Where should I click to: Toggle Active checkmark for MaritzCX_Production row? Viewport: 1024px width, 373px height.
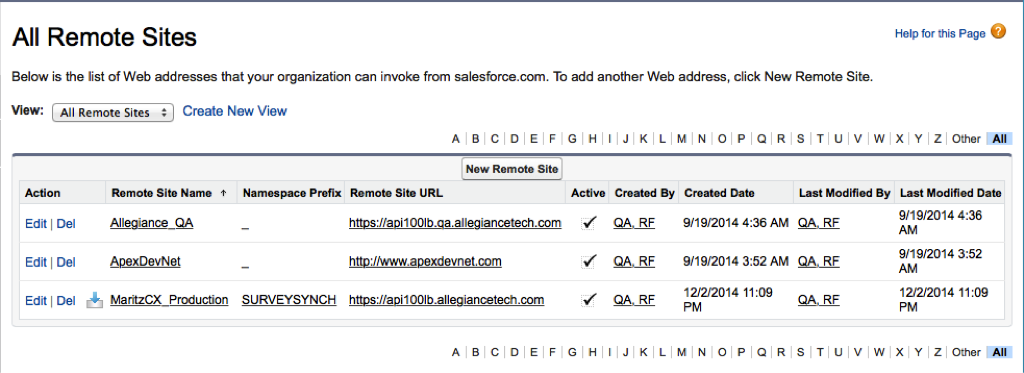[x=589, y=300]
